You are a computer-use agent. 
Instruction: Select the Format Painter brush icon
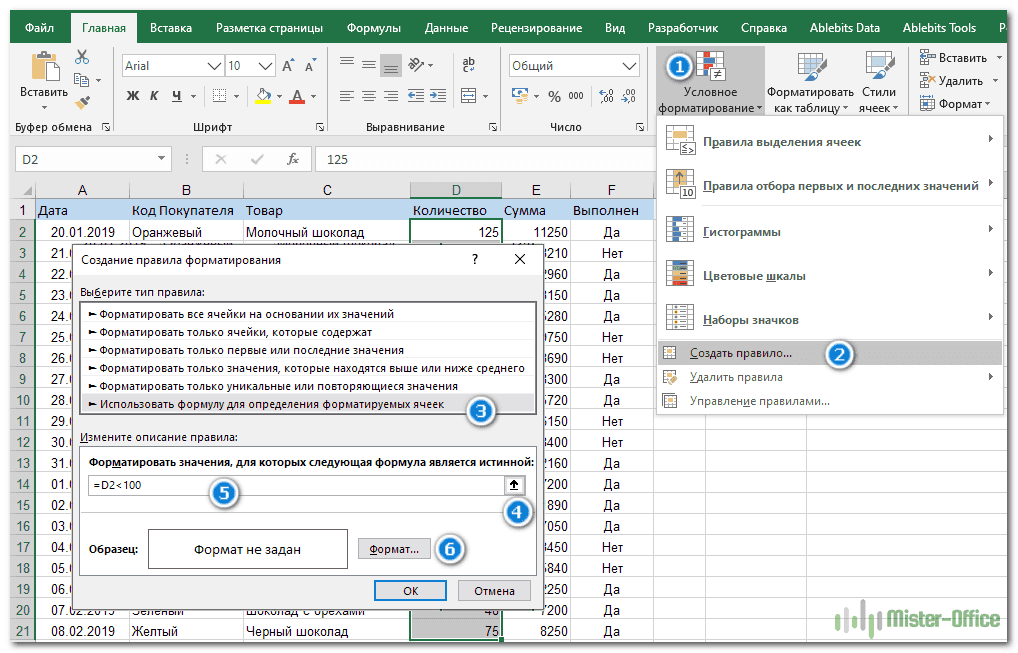(x=83, y=101)
